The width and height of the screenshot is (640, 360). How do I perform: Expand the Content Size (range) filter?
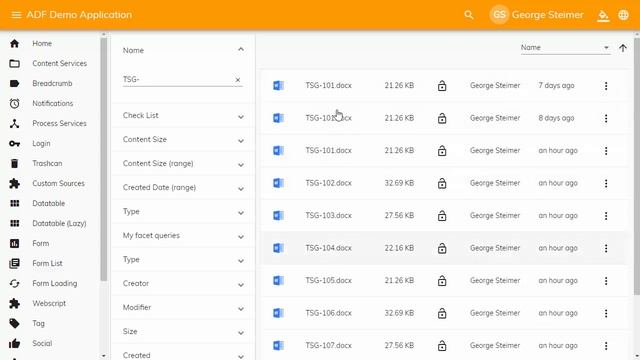[x=183, y=164]
